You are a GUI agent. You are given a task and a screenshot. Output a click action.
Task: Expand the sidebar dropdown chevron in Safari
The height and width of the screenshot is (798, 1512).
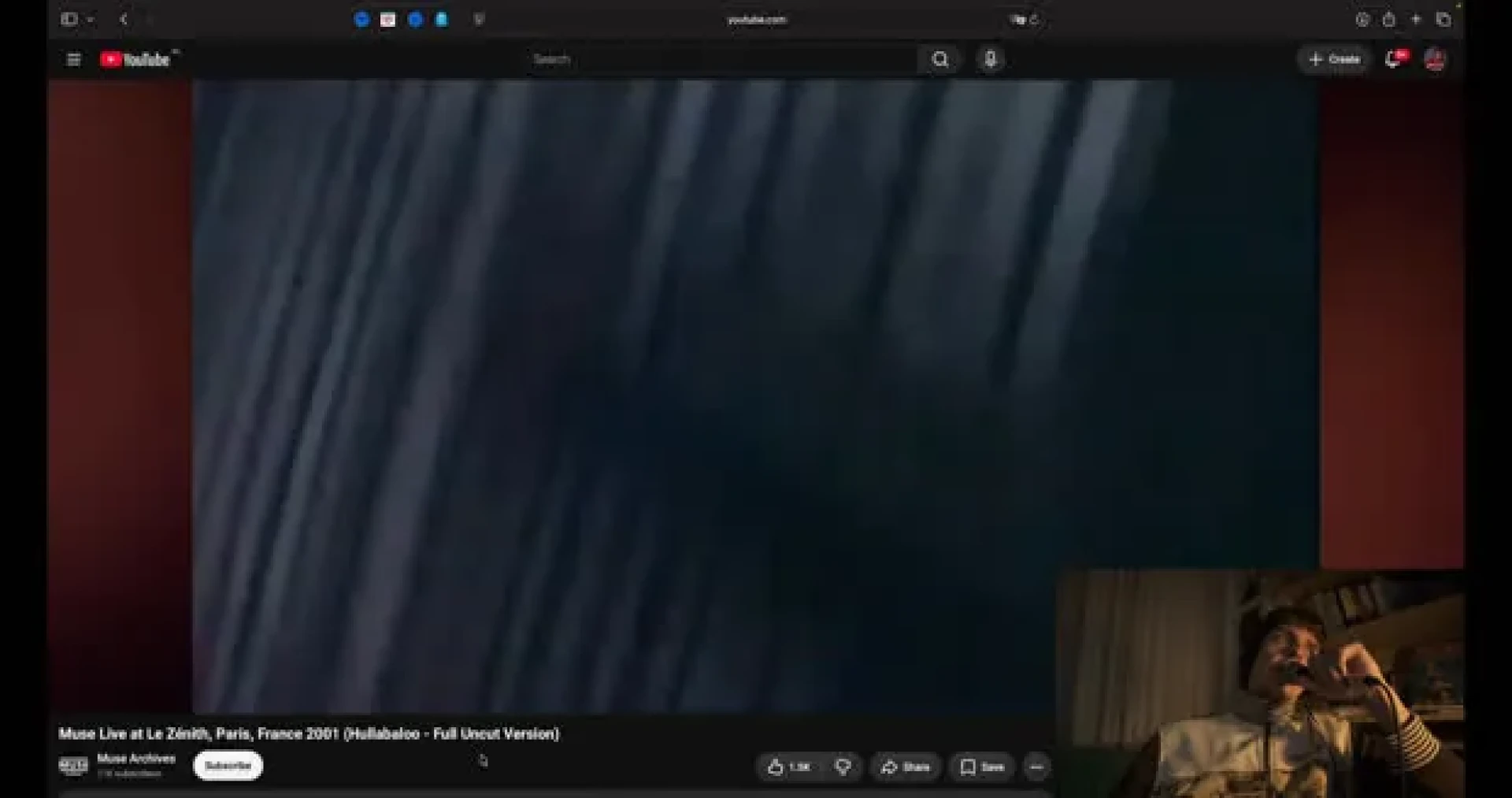tap(91, 19)
